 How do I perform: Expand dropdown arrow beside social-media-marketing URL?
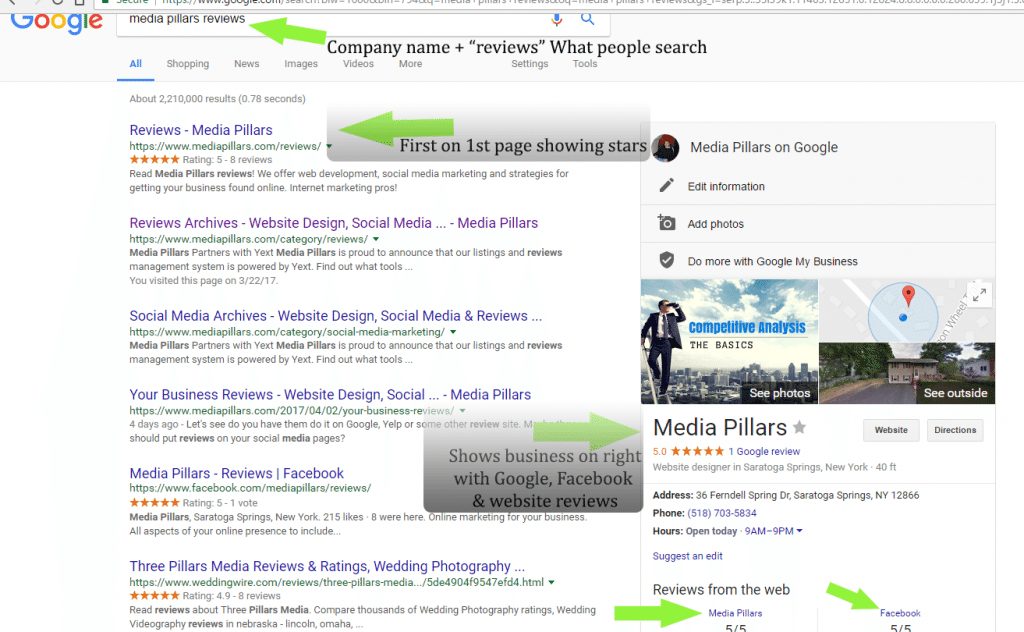453,332
